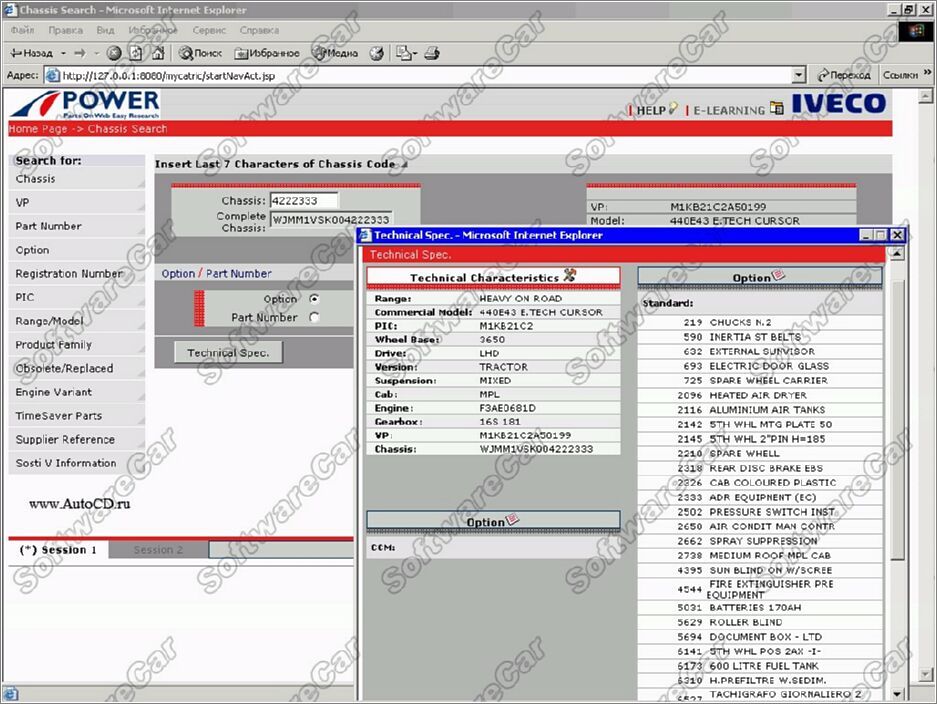Click the IE Stop button in toolbar
937x704 pixels.
[x=114, y=53]
